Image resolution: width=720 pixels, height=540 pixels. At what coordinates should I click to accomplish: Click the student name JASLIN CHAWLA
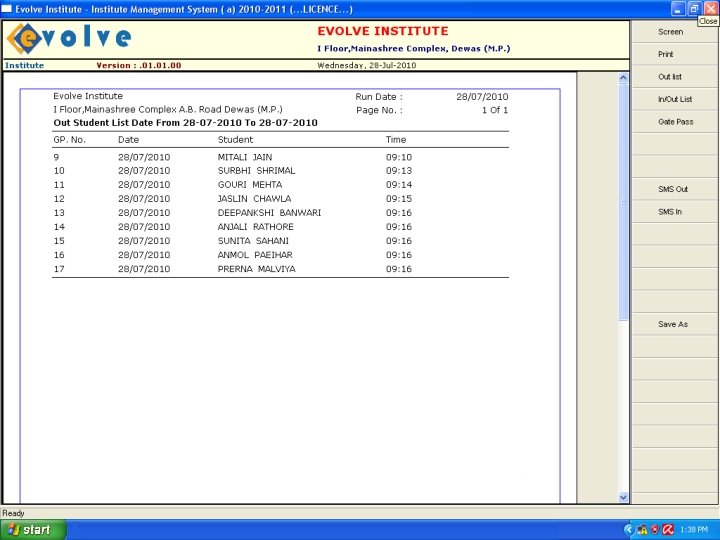coord(254,199)
